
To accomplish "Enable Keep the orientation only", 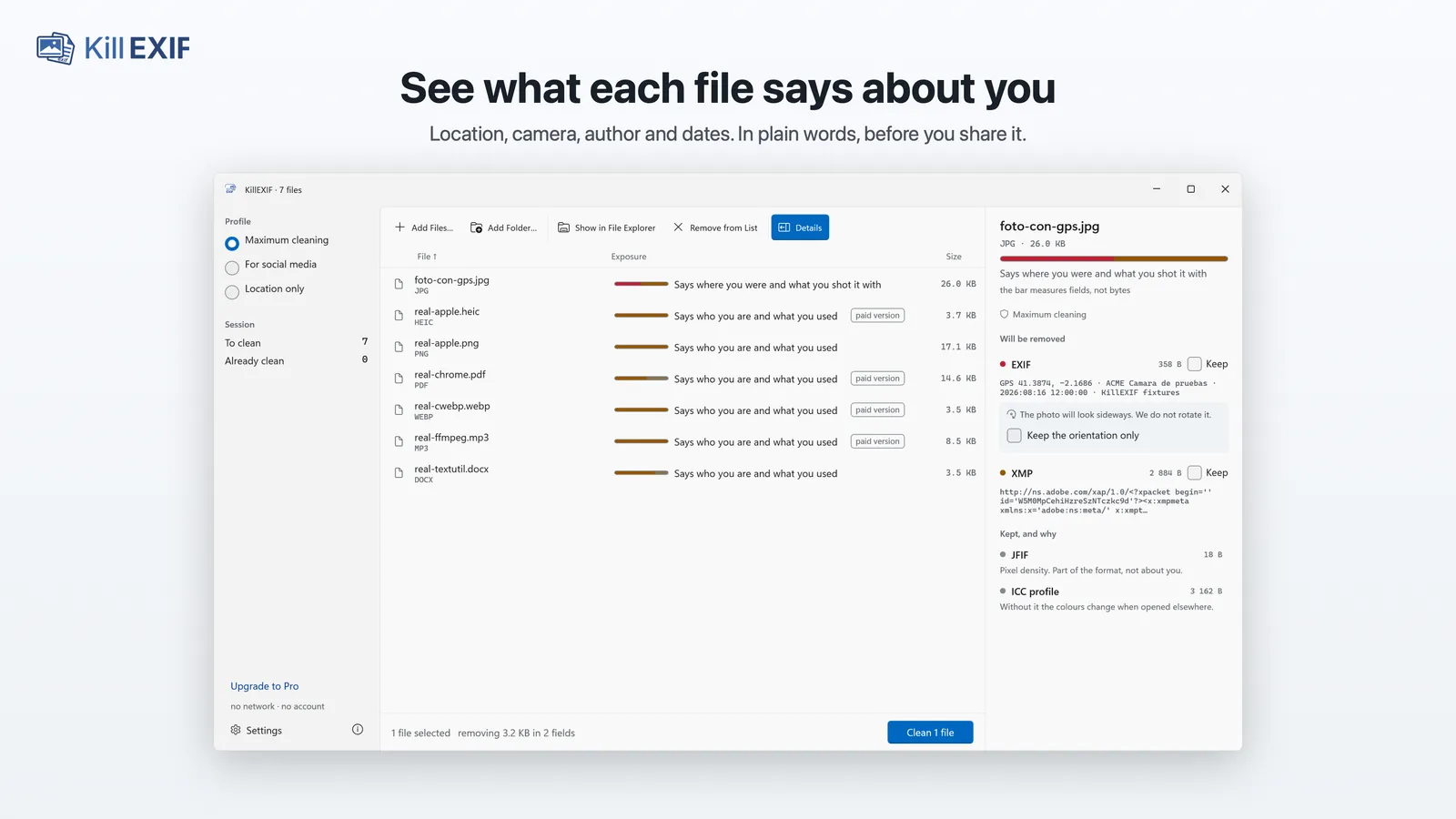I will (x=1015, y=436).
